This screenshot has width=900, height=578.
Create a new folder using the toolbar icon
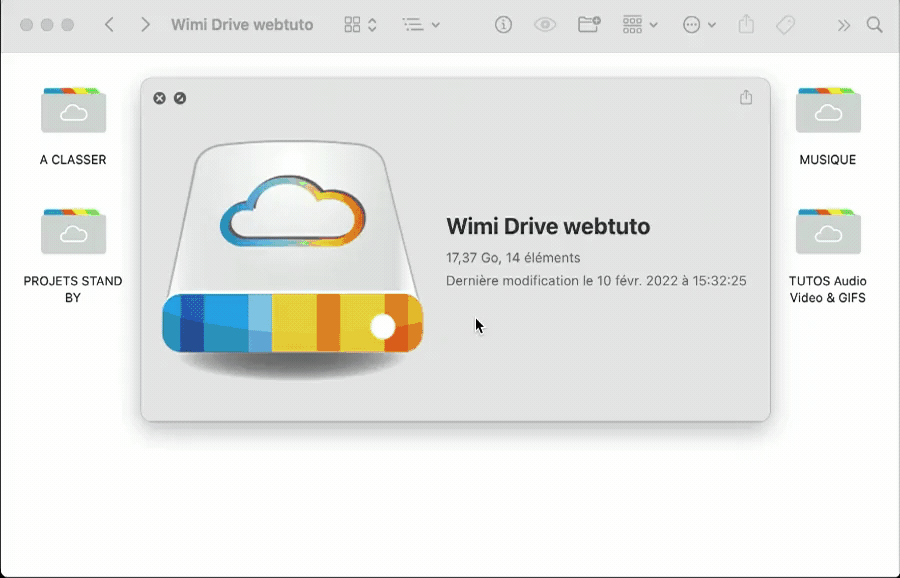click(x=588, y=24)
